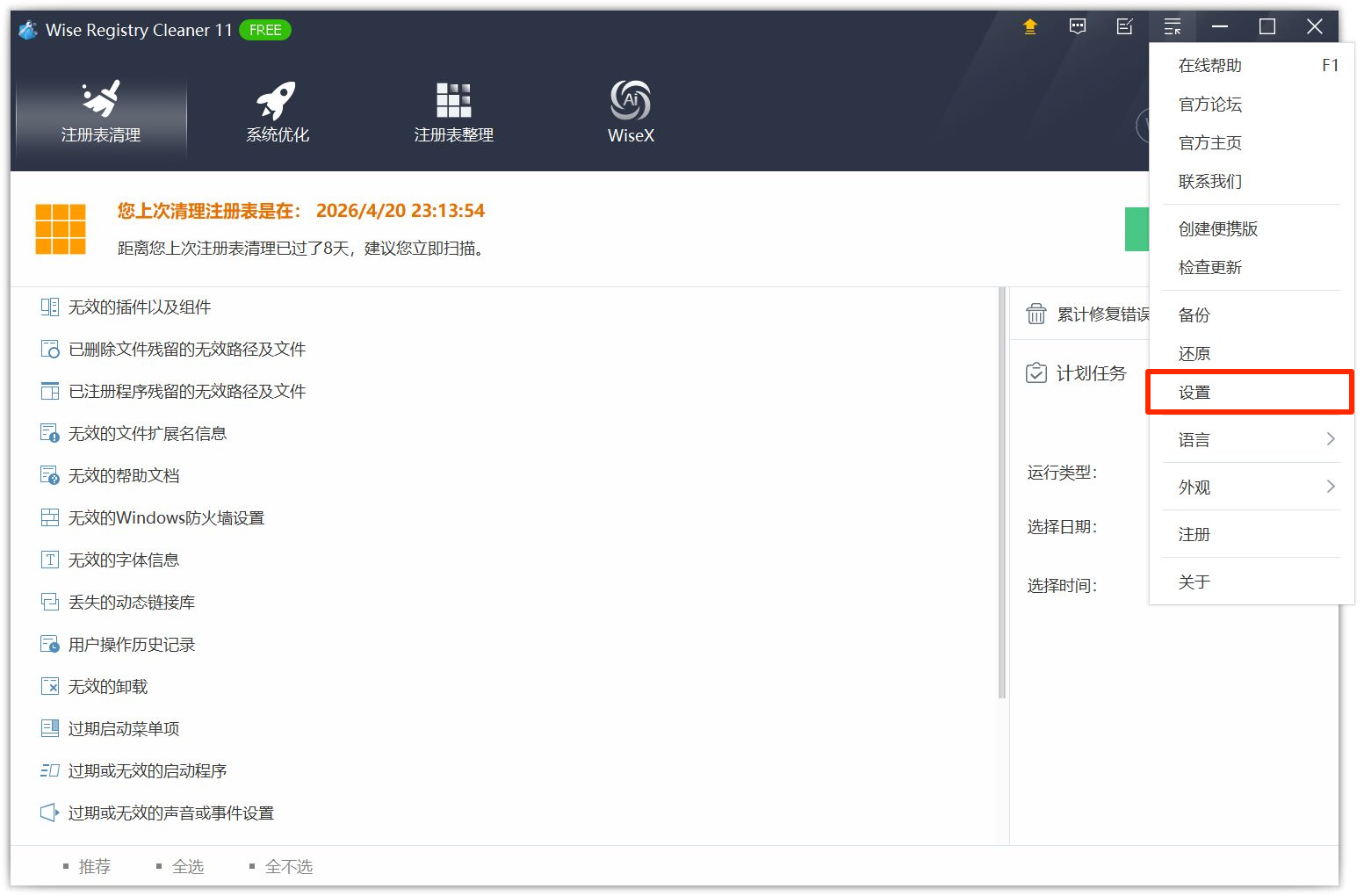Viewport: 1364px width, 896px height.
Task: Click the green FREE badge
Action: [265, 30]
